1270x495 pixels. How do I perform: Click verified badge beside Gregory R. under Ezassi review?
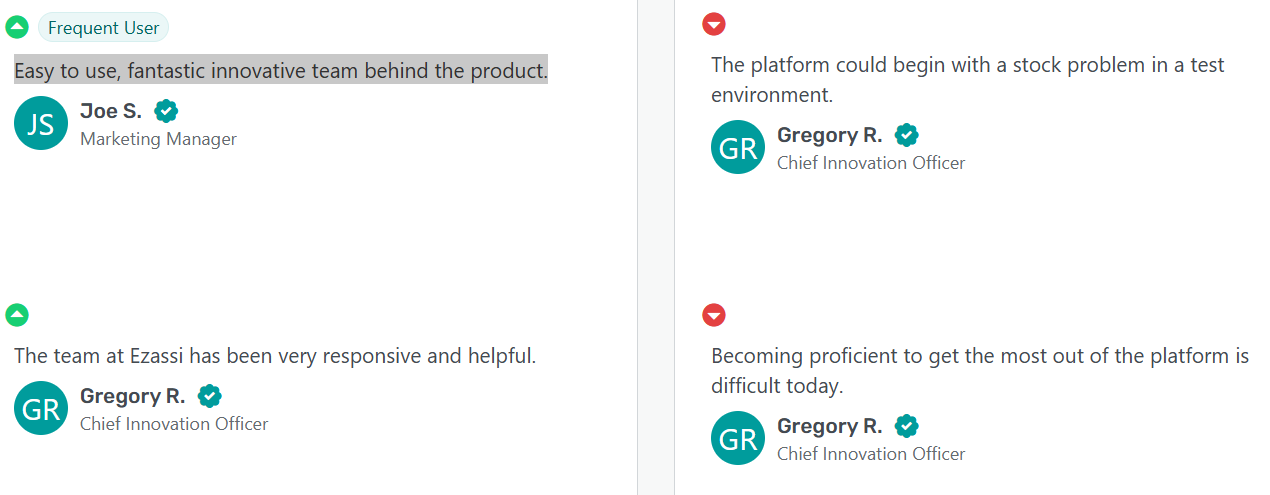pos(209,396)
